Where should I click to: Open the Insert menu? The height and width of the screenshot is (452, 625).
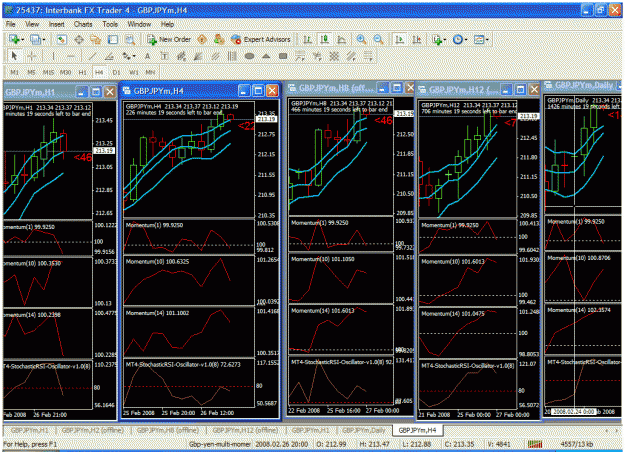pyautogui.click(x=57, y=24)
